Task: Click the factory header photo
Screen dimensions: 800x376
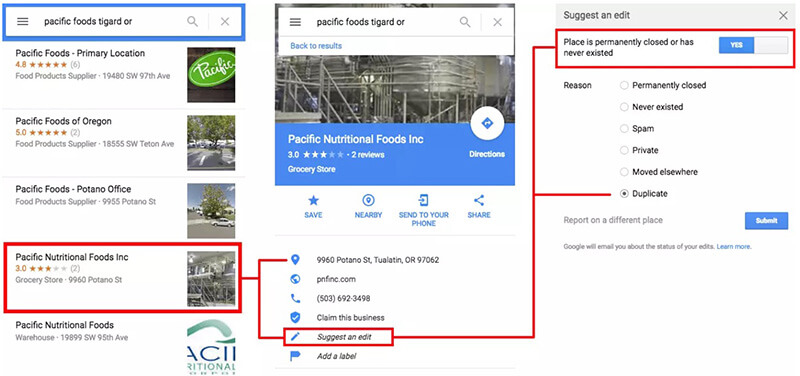Action: coord(395,89)
